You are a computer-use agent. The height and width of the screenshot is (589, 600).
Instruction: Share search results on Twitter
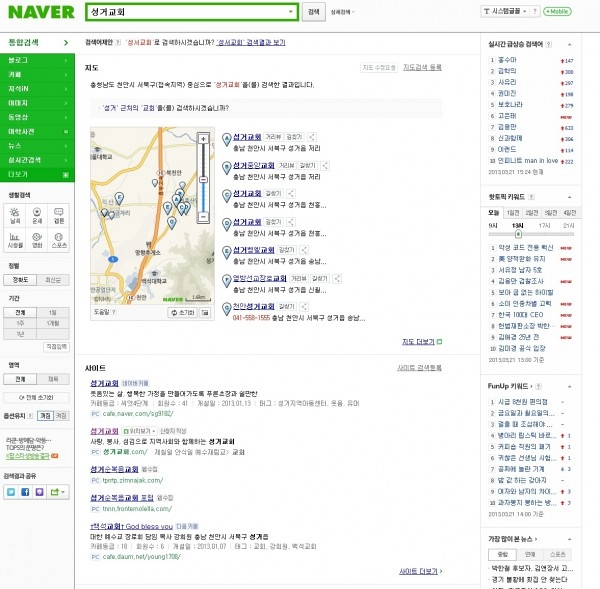(11, 492)
